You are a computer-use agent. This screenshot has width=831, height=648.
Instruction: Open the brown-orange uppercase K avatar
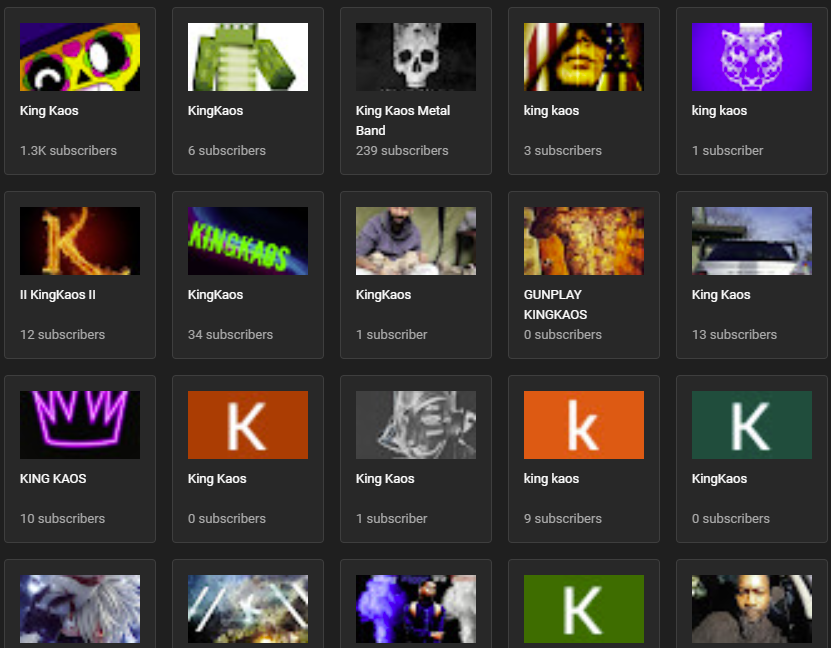[x=248, y=425]
